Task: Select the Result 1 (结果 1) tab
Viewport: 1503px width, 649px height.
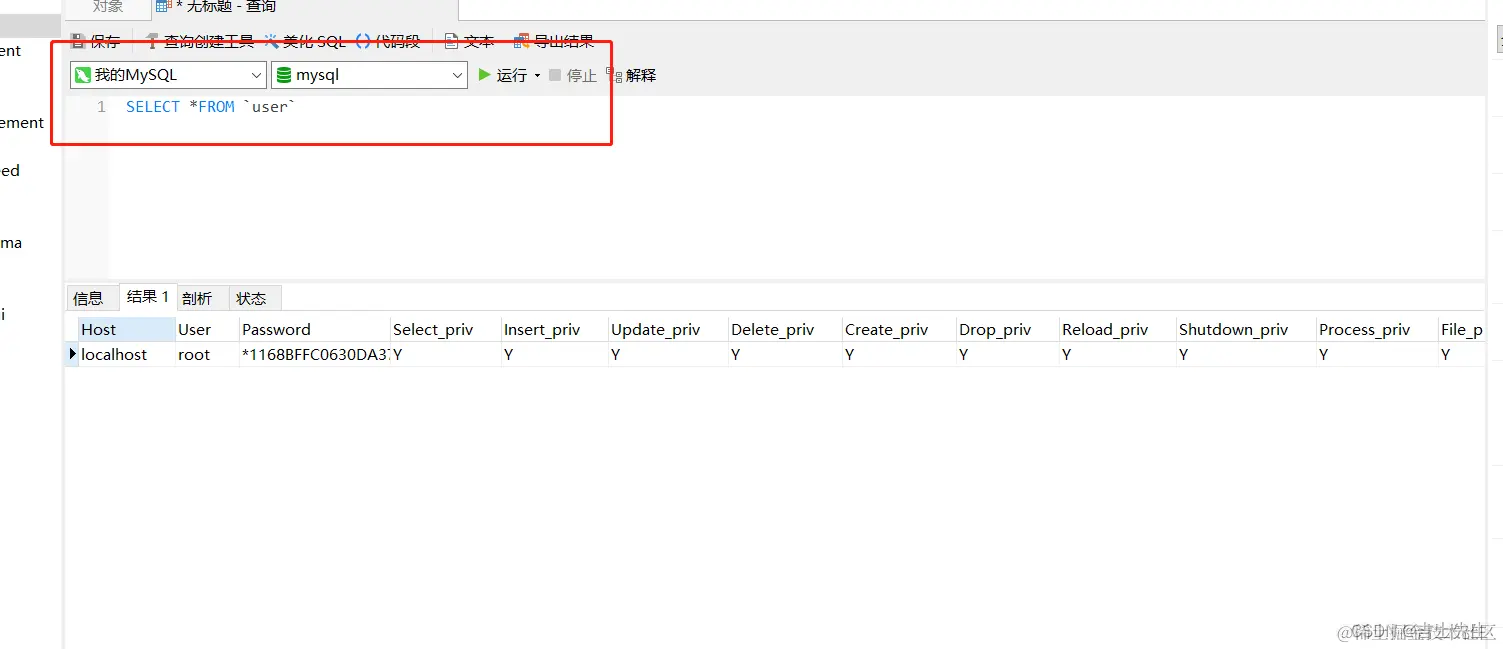Action: click(147, 297)
